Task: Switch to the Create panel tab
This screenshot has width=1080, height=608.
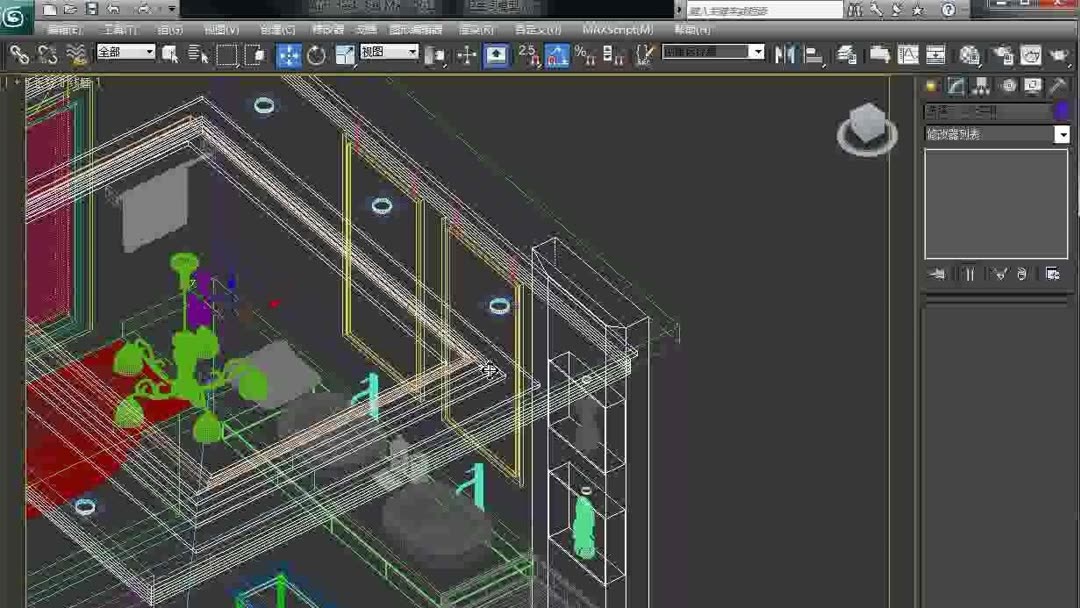Action: 932,86
